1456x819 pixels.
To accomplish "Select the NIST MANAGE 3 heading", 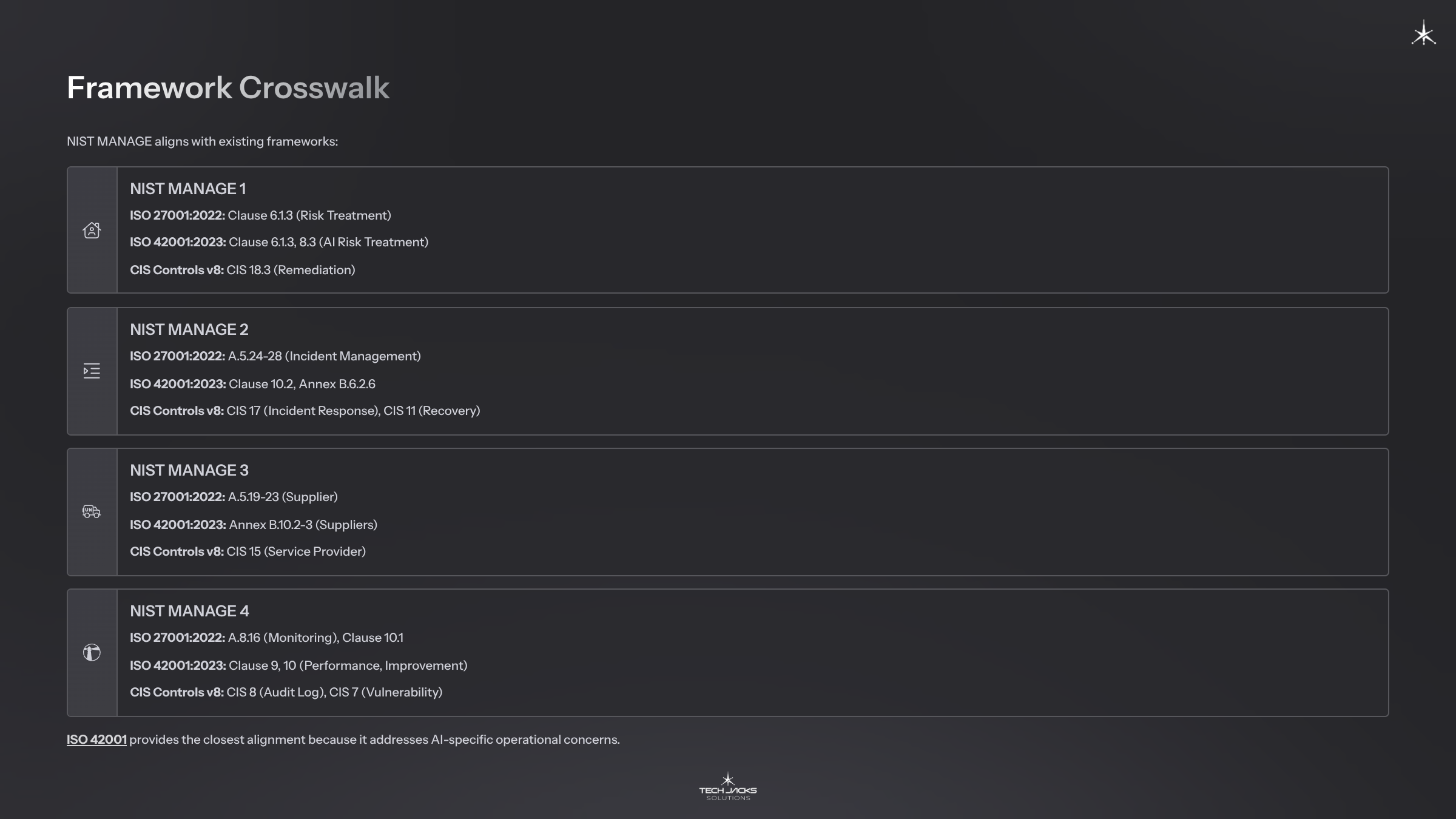I will click(x=189, y=470).
